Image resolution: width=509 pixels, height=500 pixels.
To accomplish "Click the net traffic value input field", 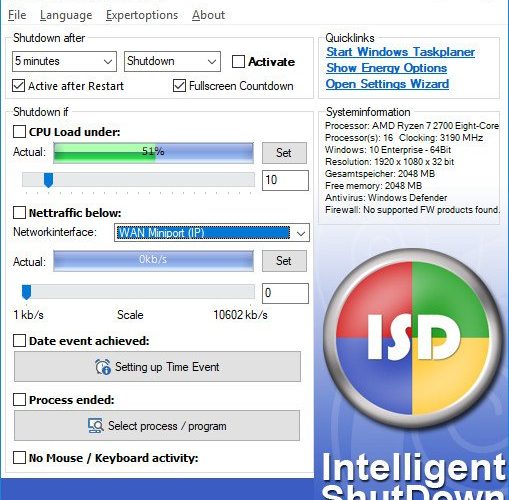I will coord(285,293).
